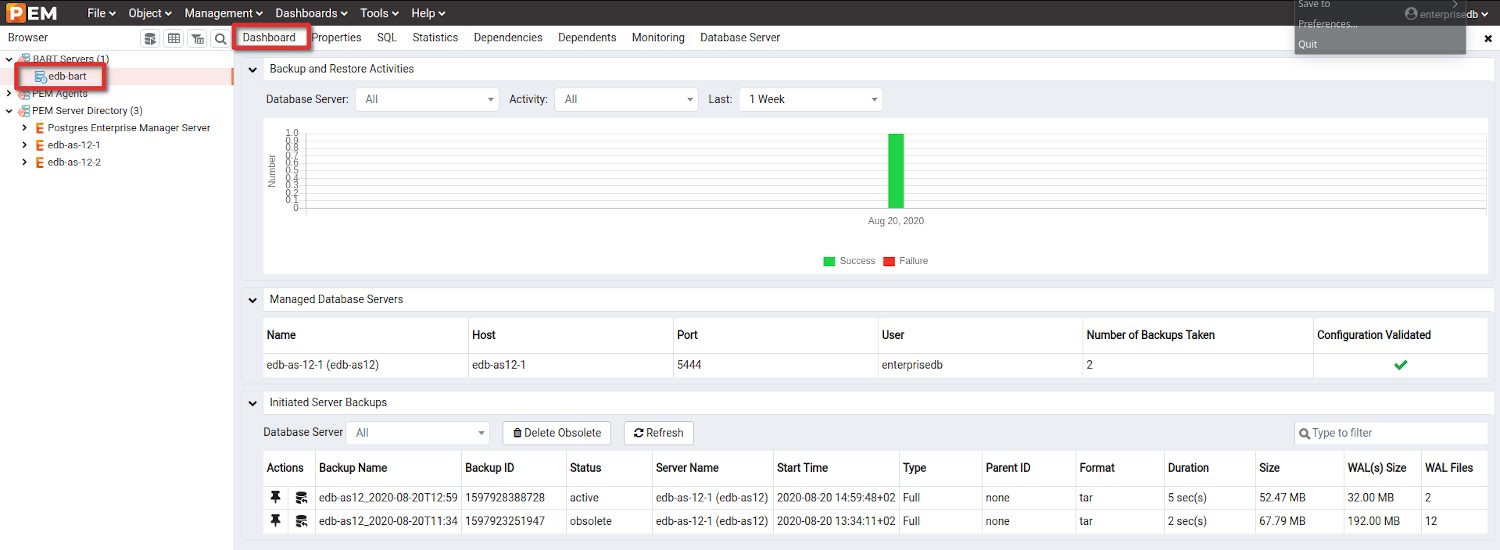Switch to the Database Server tab
The image size is (1500, 550).
coord(740,38)
